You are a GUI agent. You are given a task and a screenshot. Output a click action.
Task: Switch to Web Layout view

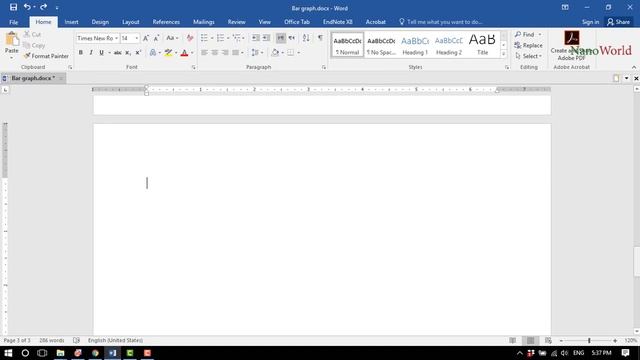[548, 340]
